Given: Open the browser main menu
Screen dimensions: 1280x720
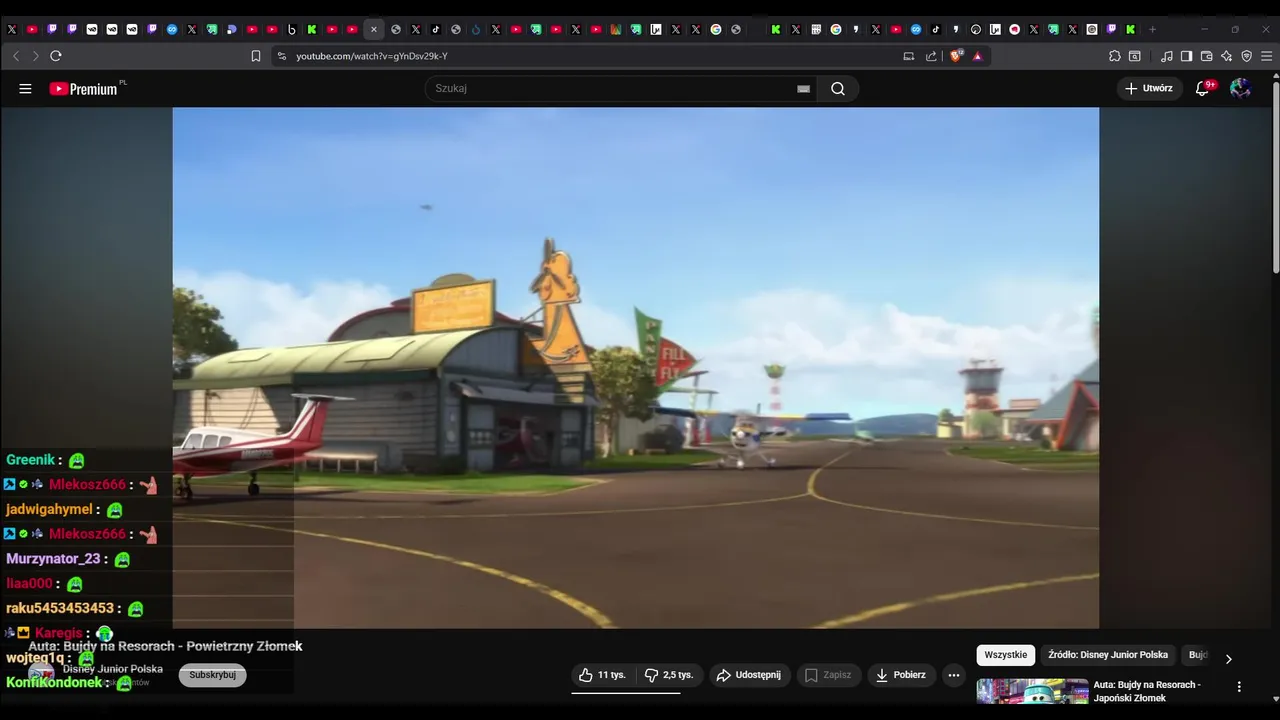Looking at the screenshot, I should 1267,56.
